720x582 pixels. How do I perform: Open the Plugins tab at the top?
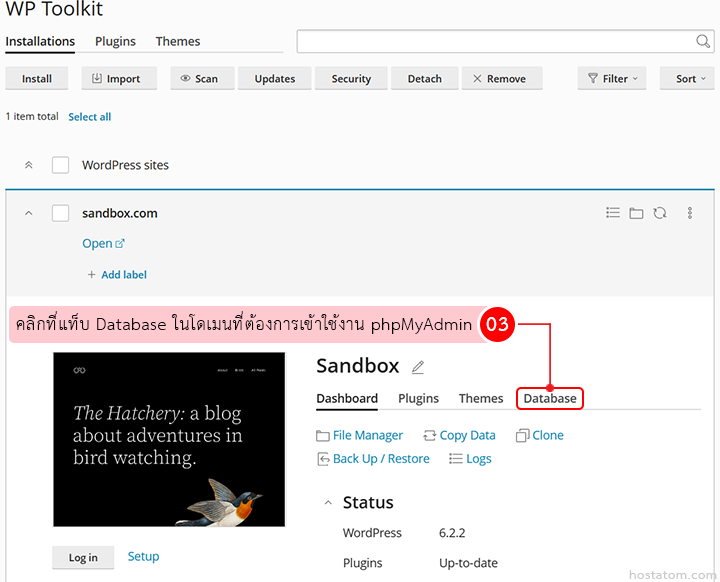115,41
